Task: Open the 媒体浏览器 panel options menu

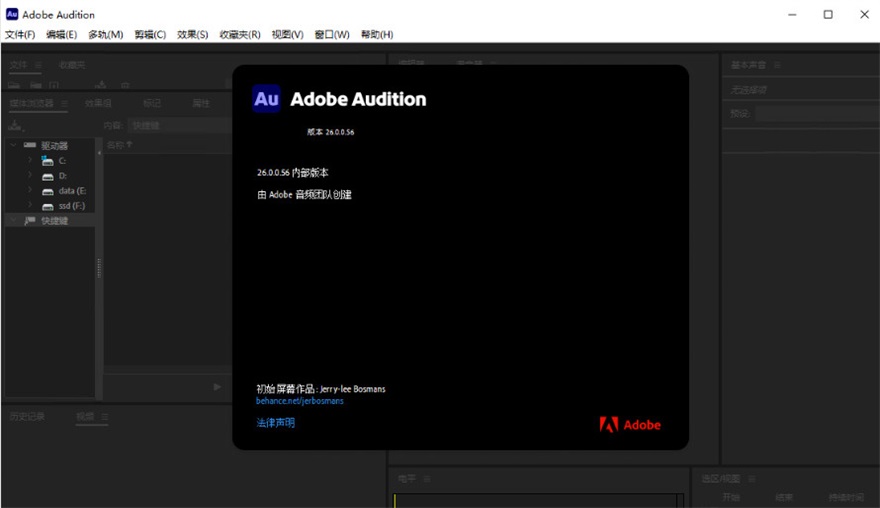Action: [x=64, y=103]
